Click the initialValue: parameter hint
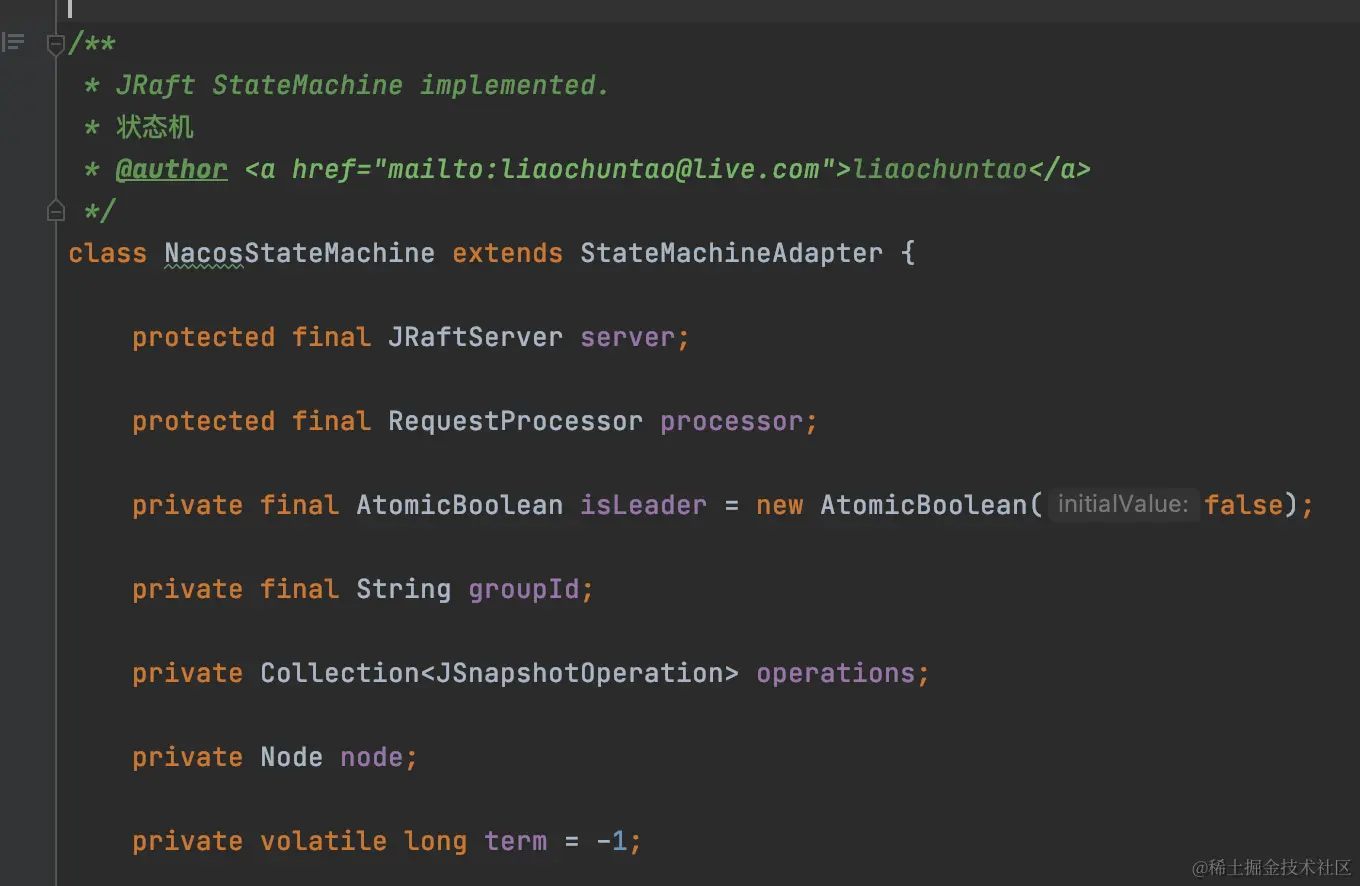 coord(1123,505)
